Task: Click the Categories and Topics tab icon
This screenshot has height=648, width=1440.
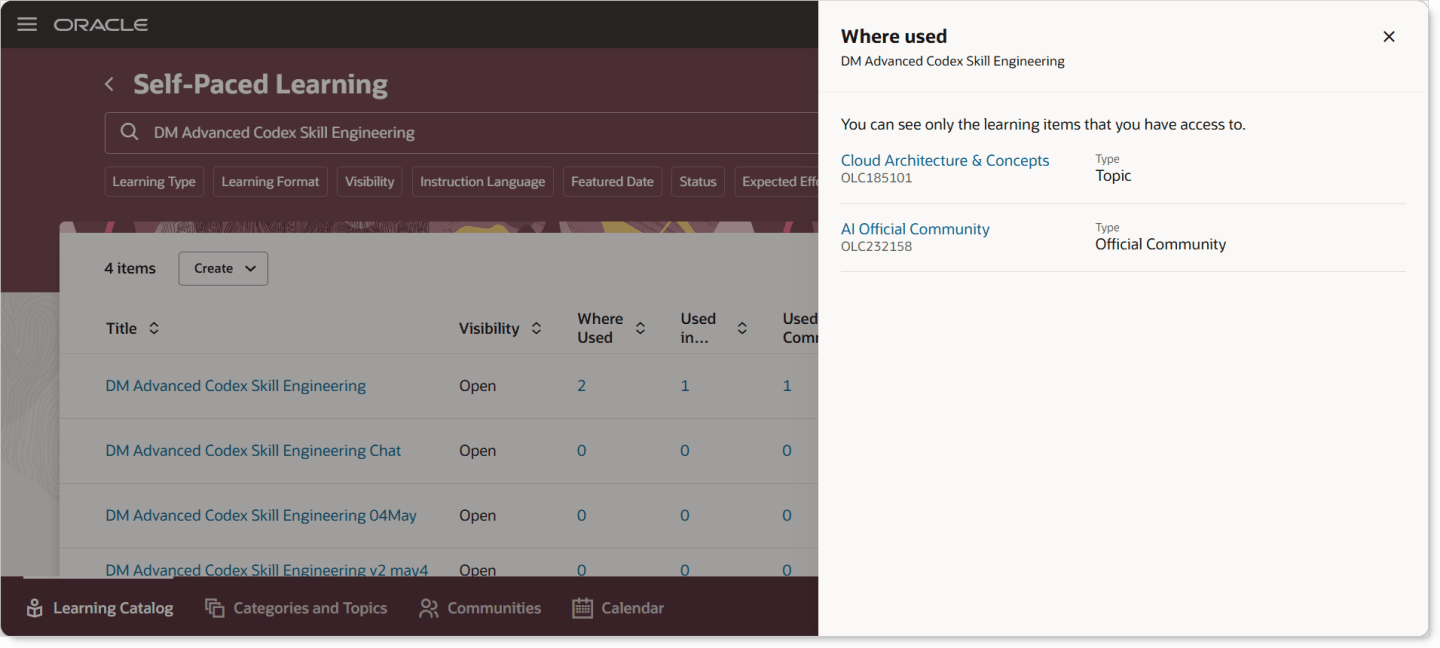Action: [215, 608]
